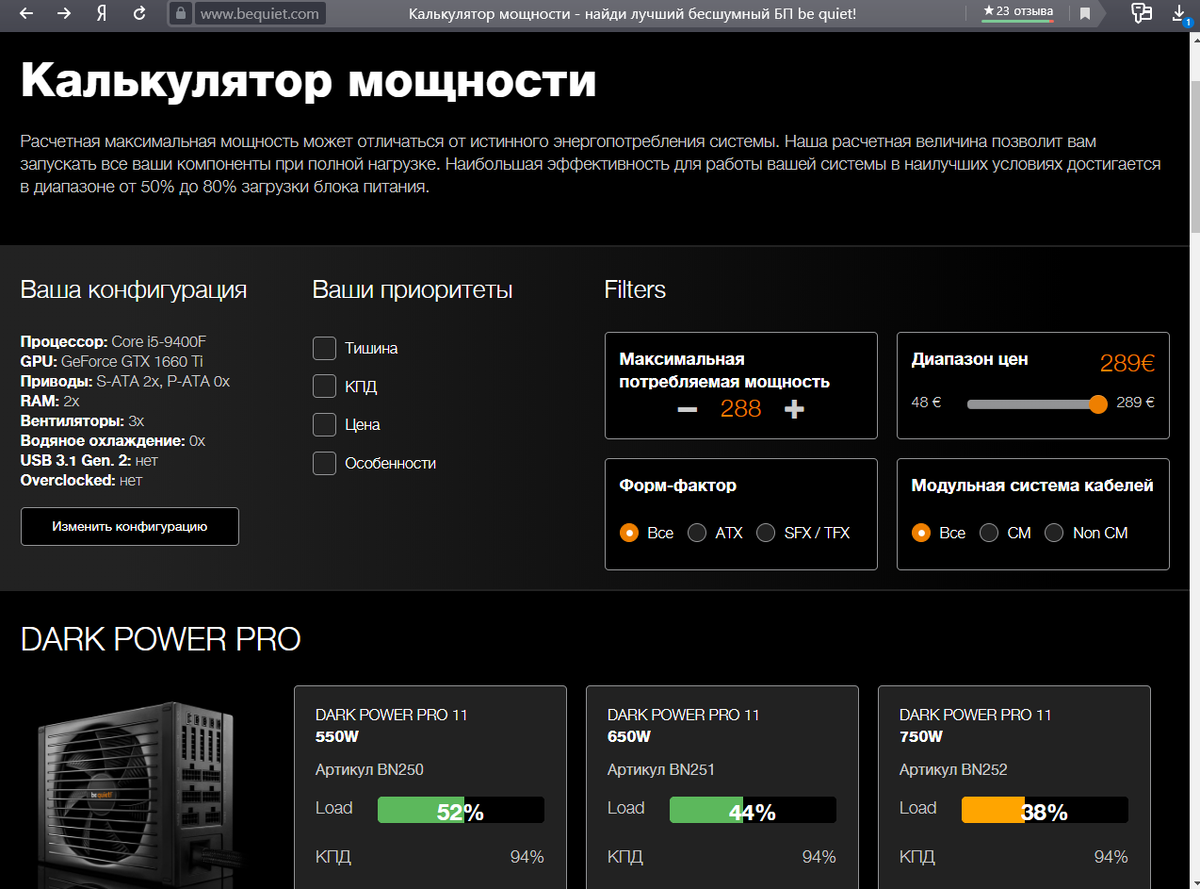Select the CM cable option
The height and width of the screenshot is (889, 1200).
[x=989, y=533]
